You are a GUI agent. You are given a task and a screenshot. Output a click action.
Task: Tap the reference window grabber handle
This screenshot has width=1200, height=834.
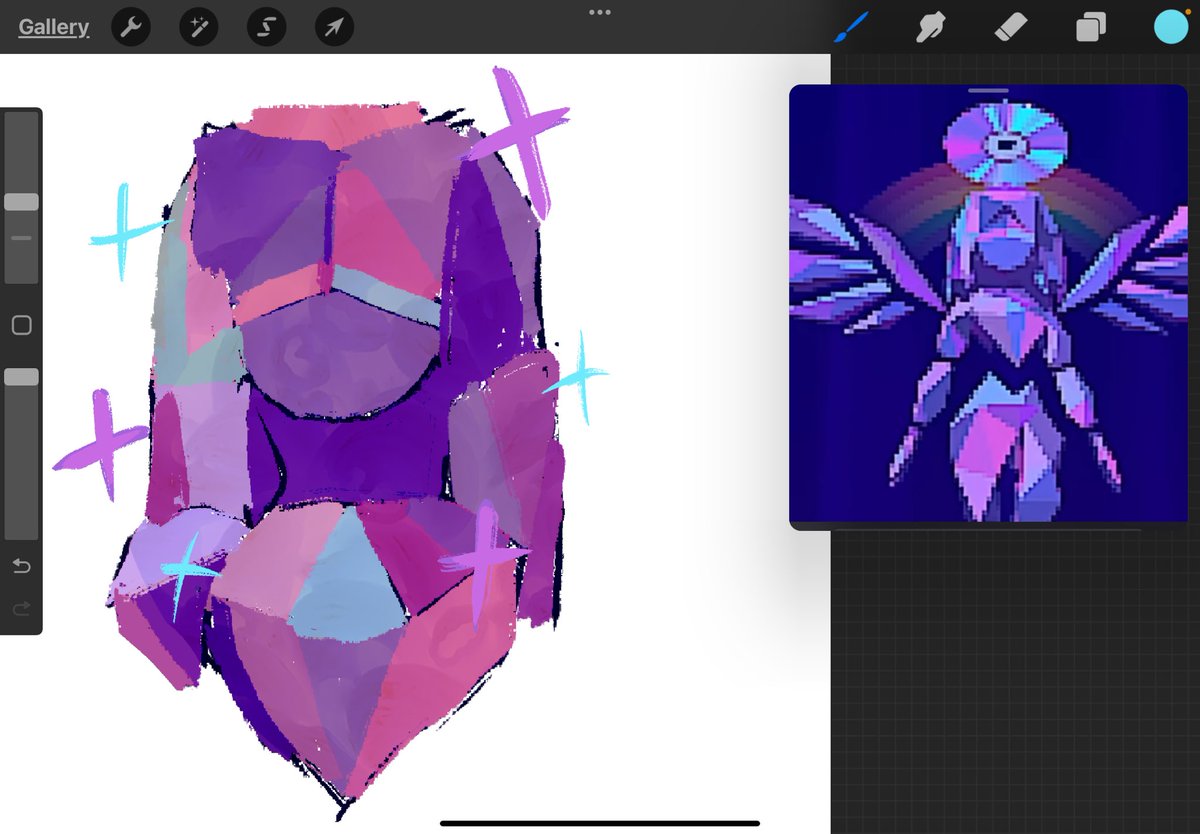click(989, 91)
